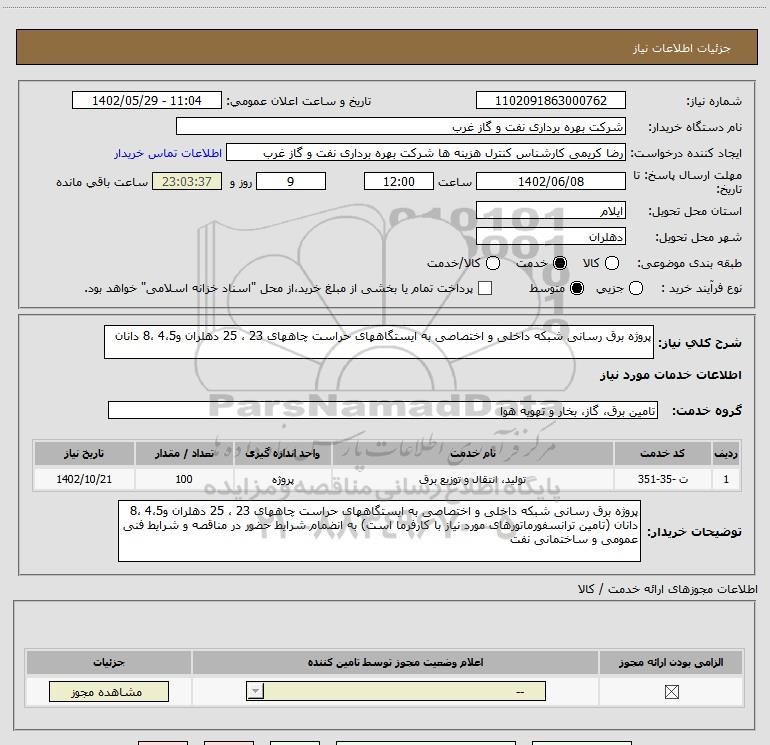Click the ردیف column header
Viewport: 770px width, 745px height.
(726, 453)
